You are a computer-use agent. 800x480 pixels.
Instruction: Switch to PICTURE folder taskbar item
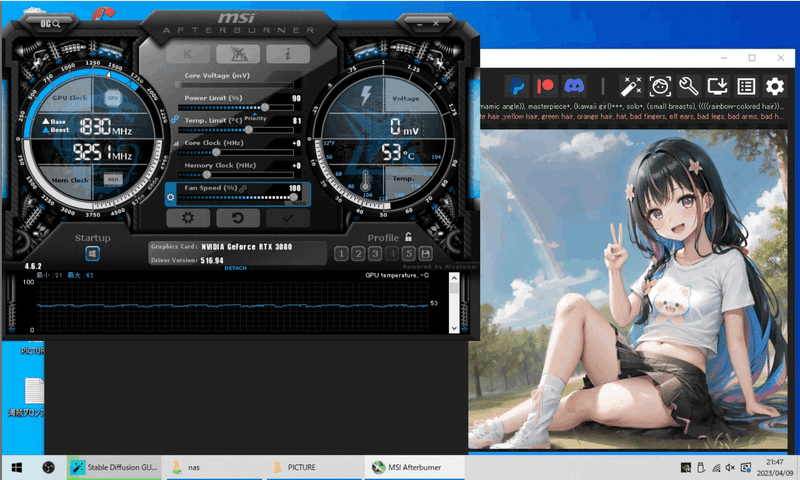tap(314, 467)
